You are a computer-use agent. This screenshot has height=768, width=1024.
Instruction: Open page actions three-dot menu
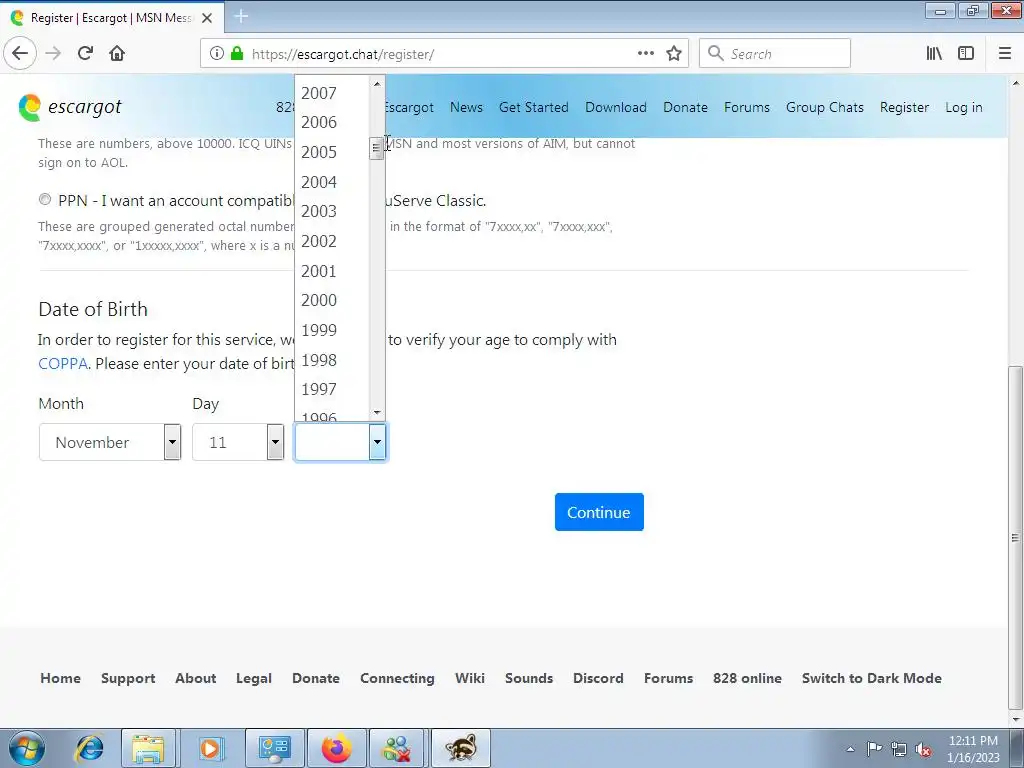[646, 54]
